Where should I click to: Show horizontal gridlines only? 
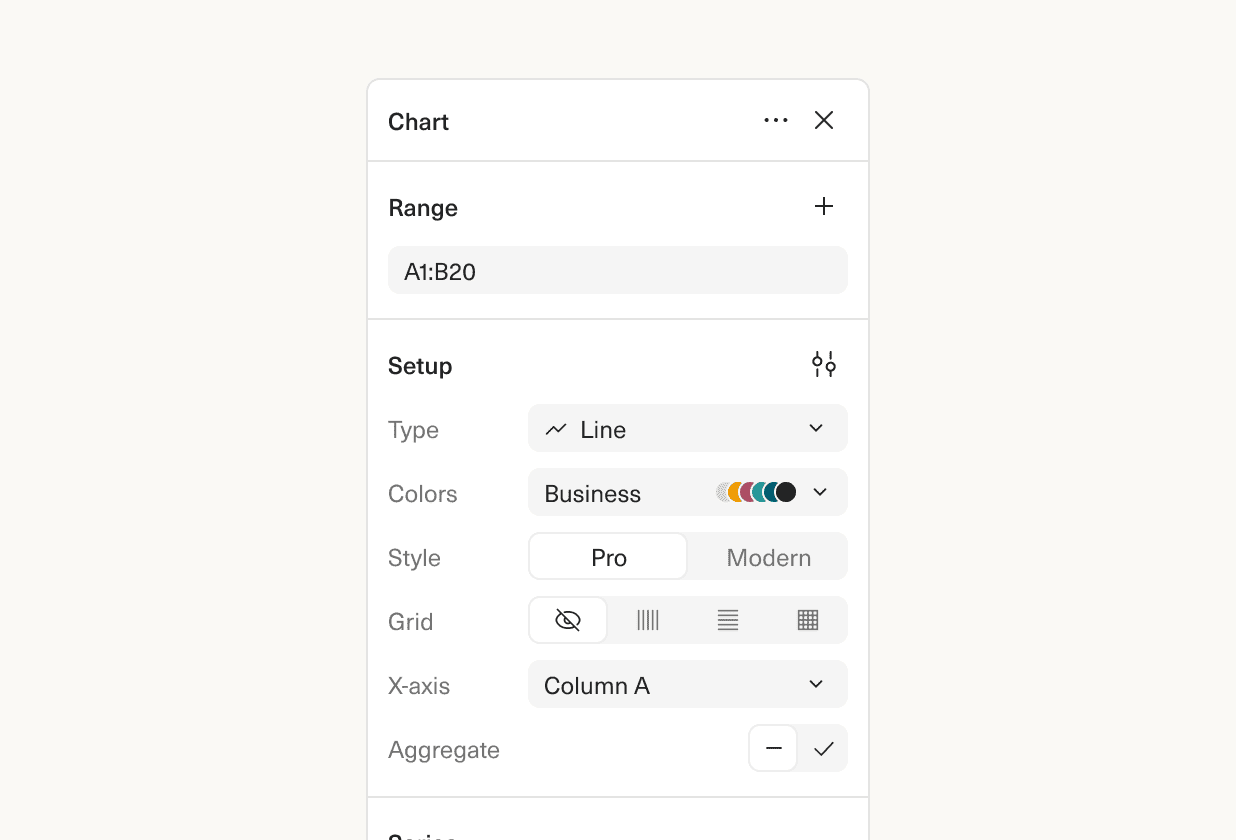coord(727,620)
